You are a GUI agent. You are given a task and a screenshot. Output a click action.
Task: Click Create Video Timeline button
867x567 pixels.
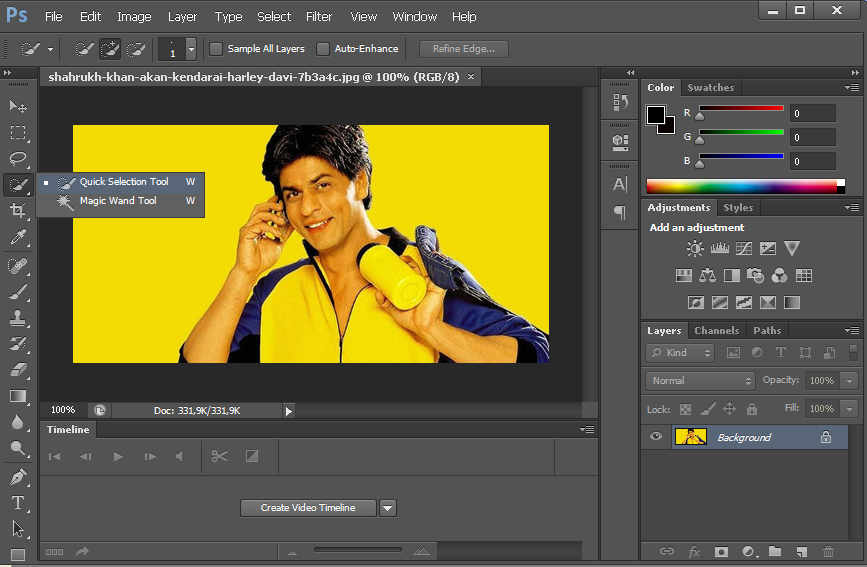point(308,508)
